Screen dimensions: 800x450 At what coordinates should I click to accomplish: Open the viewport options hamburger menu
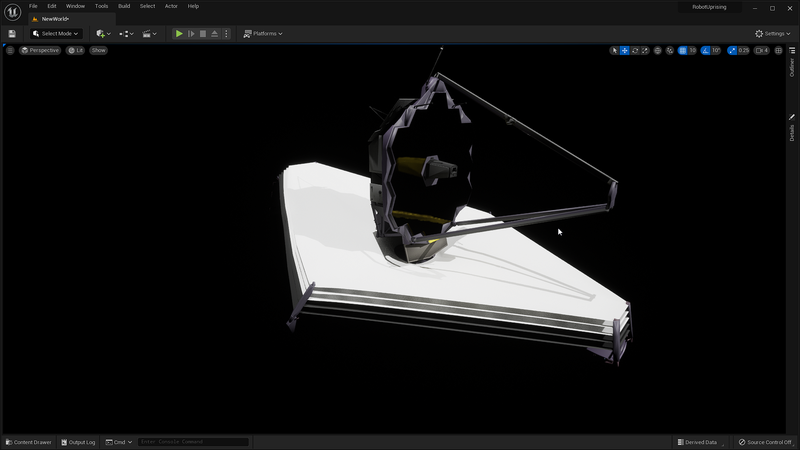[10, 50]
